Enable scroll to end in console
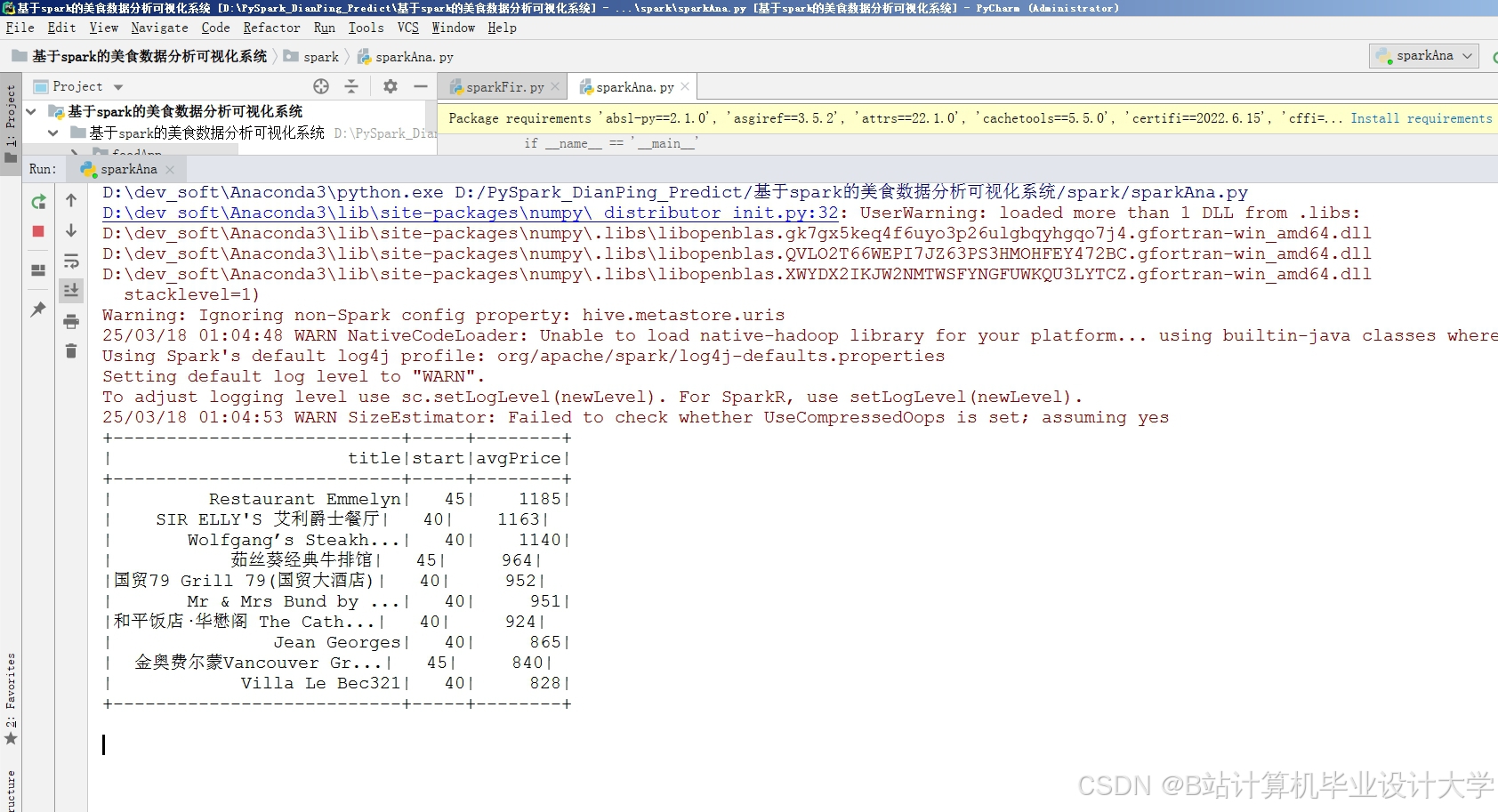 coord(71,290)
